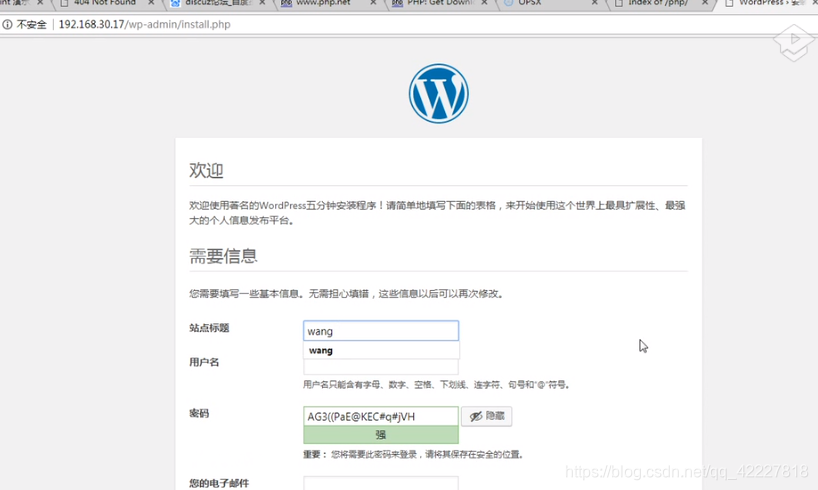The width and height of the screenshot is (818, 490).
Task: Close the PHP: Get Download tab
Action: 484,3
